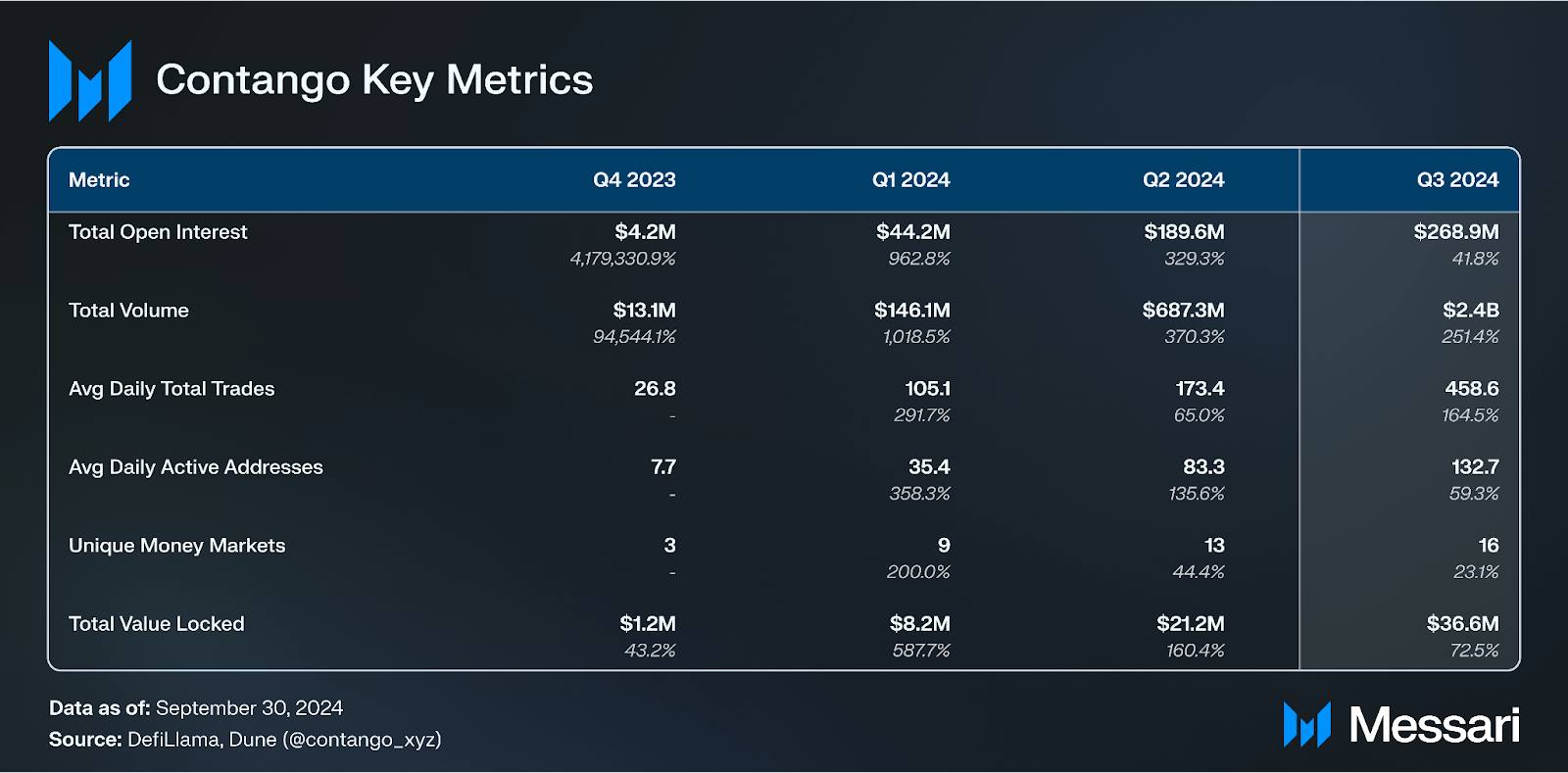The image size is (1568, 773).
Task: Select the '173.4' daily trades value
Action: (1200, 389)
